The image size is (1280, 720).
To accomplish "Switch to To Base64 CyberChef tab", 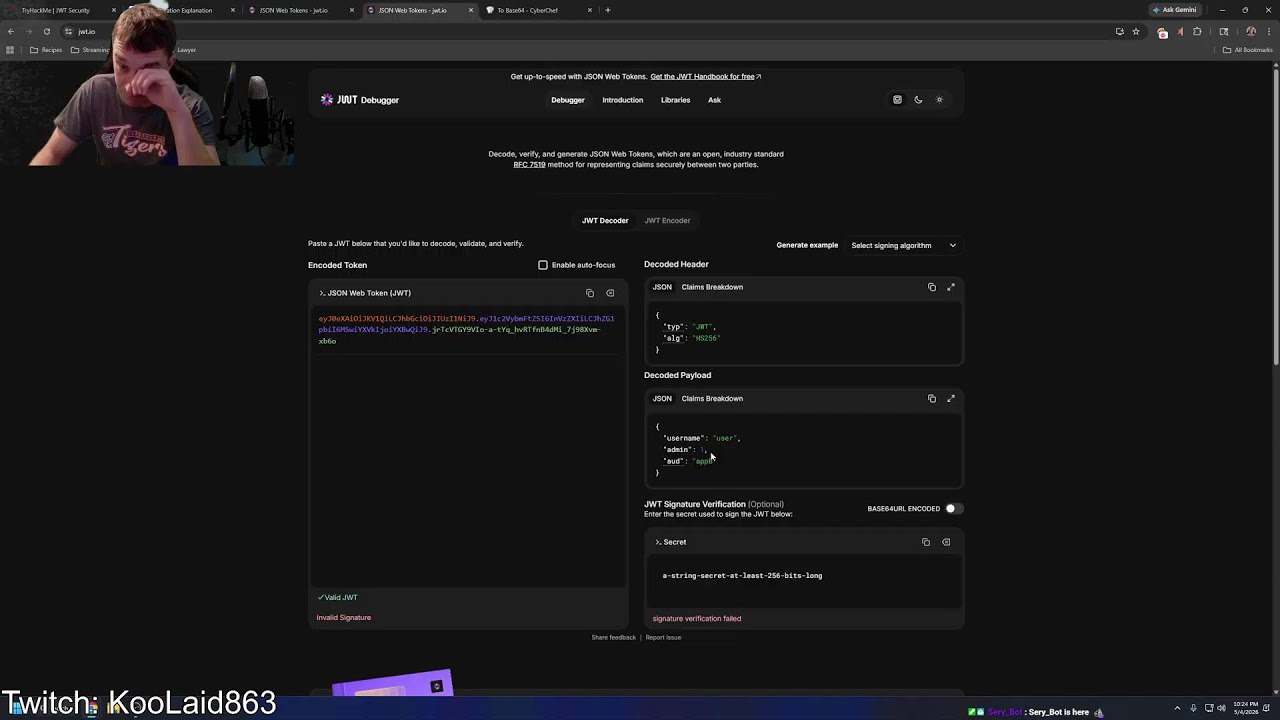I will pyautogui.click(x=537, y=10).
